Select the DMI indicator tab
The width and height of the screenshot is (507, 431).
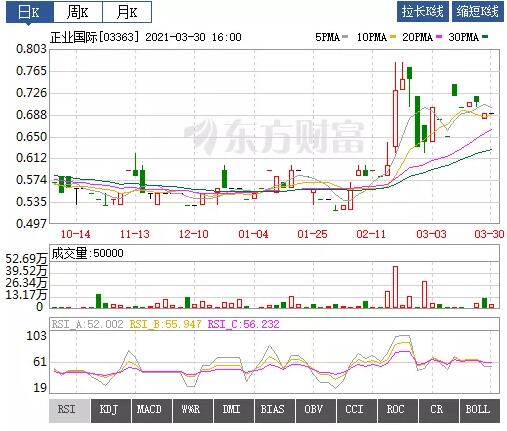234,411
